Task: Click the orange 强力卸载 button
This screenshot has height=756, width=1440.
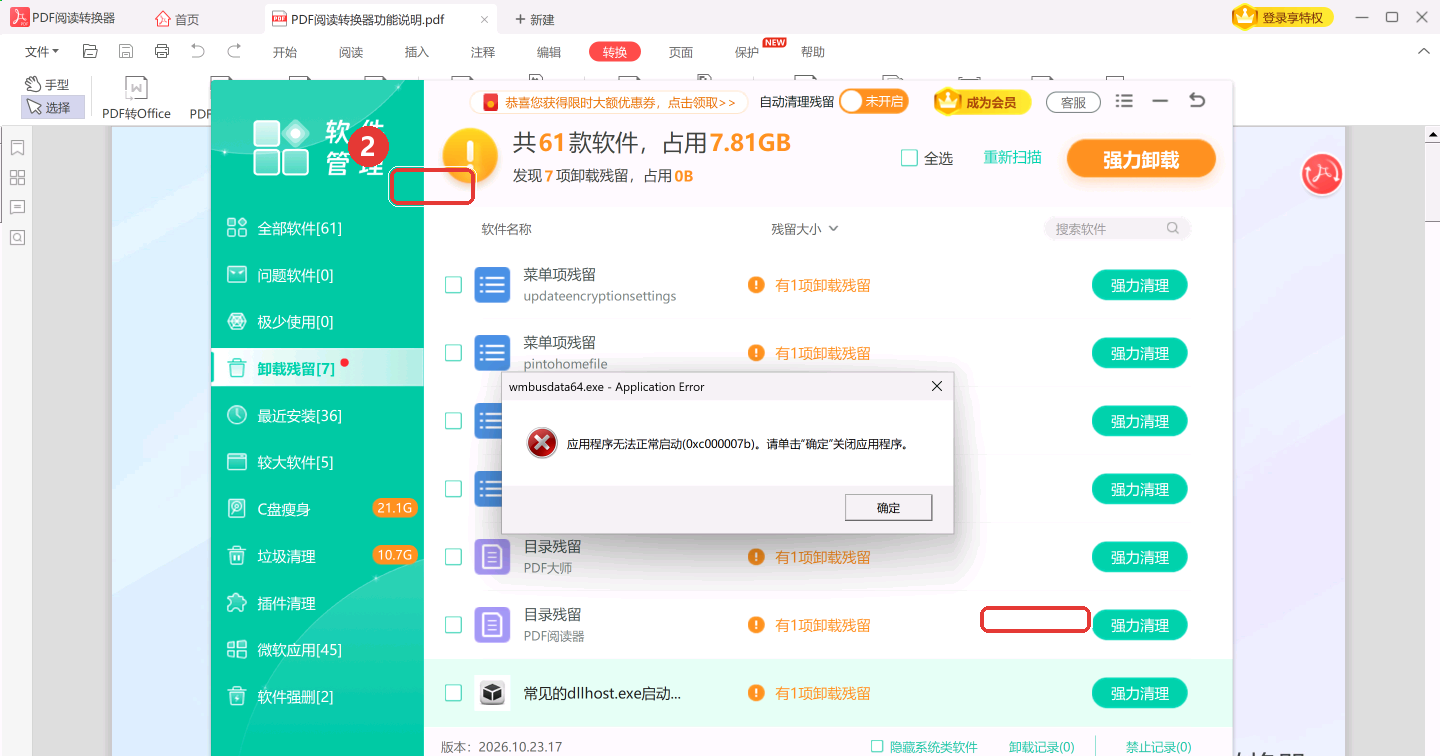Action: (1141, 160)
